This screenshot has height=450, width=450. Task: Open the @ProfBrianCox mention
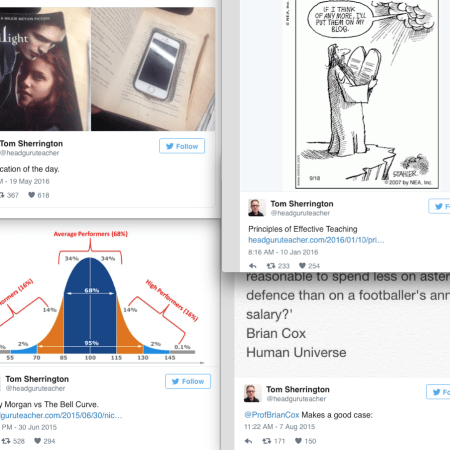click(272, 415)
